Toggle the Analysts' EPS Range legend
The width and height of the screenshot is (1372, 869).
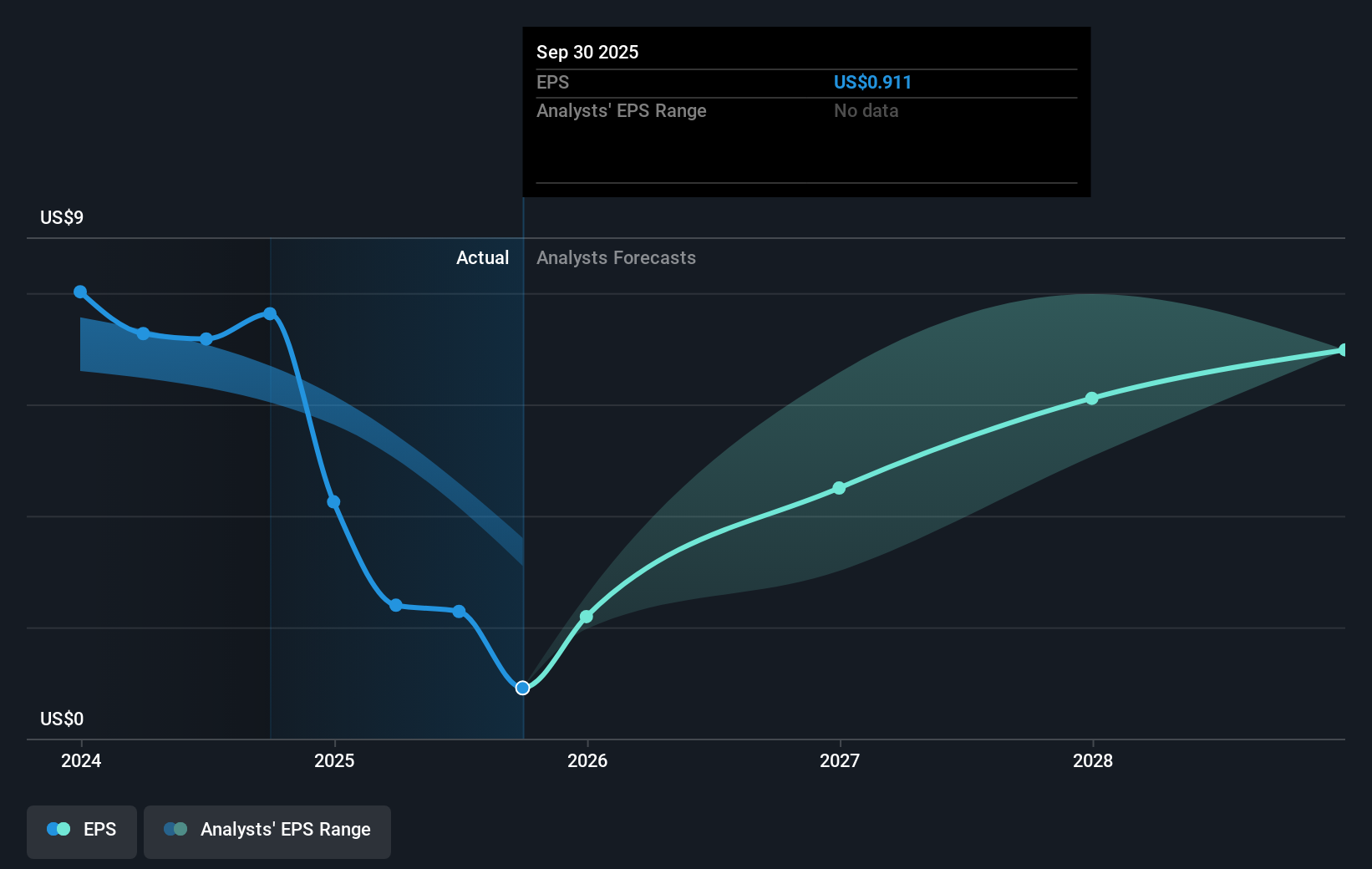267,831
